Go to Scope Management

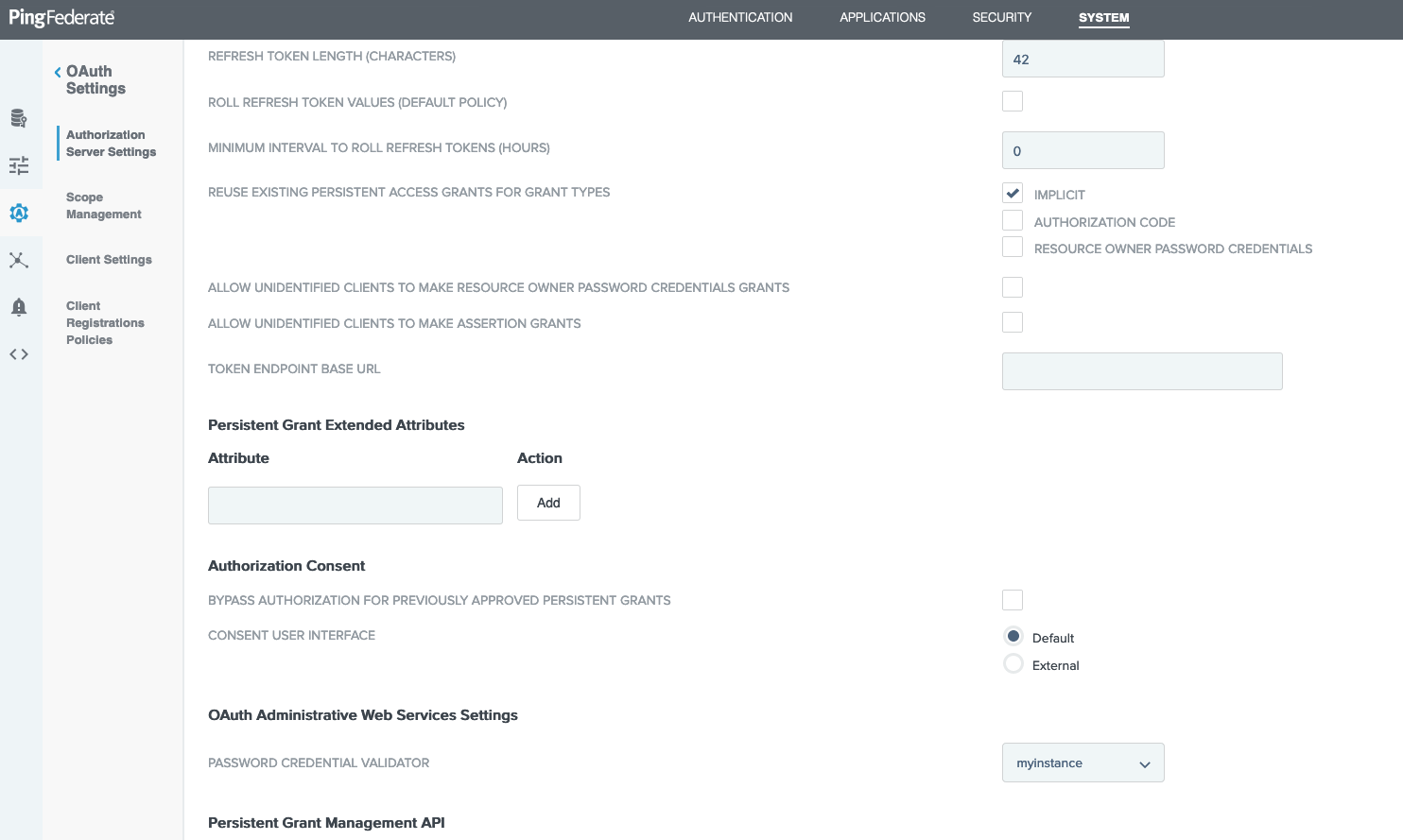[103, 206]
